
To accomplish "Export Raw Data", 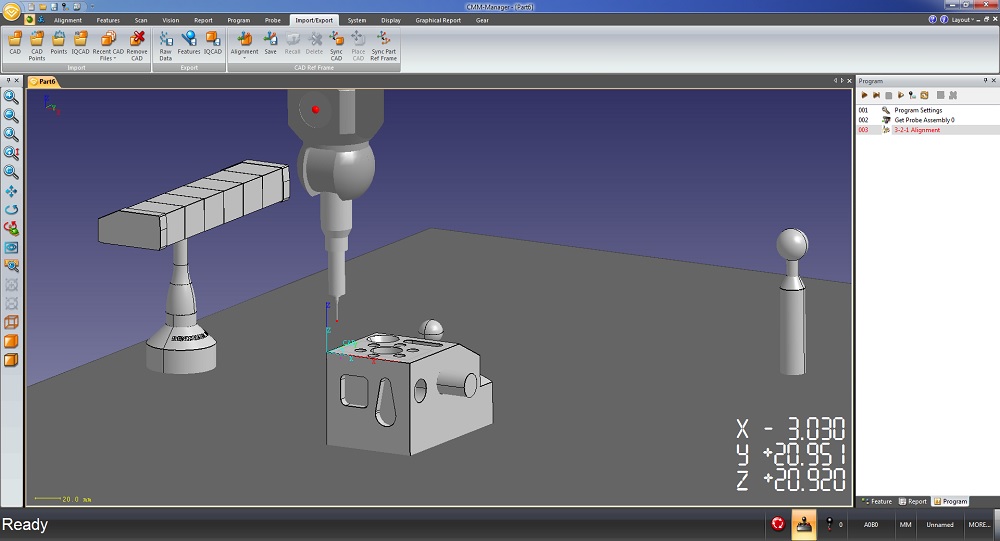I will [x=166, y=41].
